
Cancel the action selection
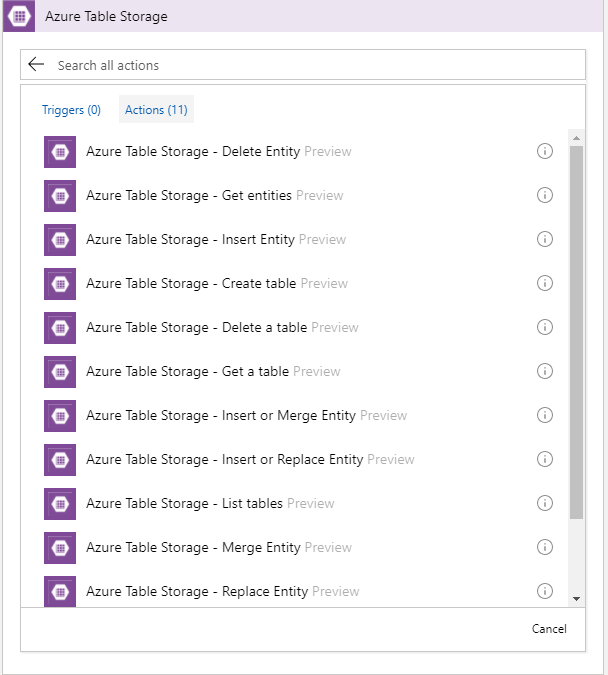pyautogui.click(x=549, y=629)
